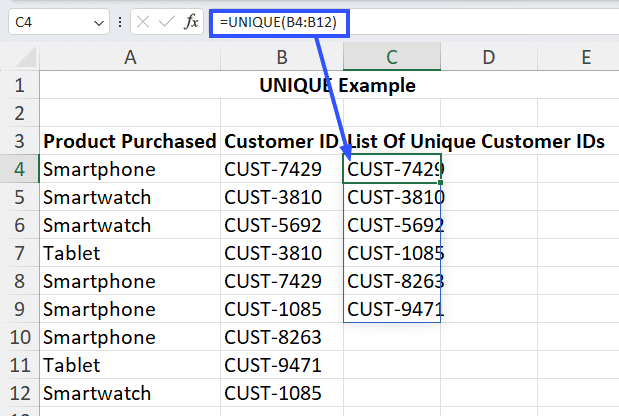Select row 2 header
The height and width of the screenshot is (416, 619).
[x=19, y=113]
